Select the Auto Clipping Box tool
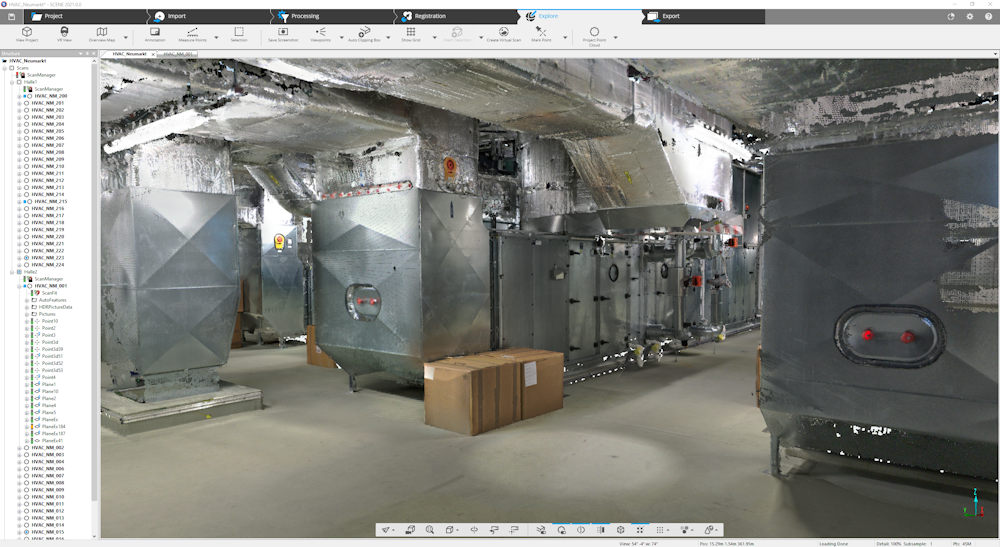The height and width of the screenshot is (547, 1000). click(x=364, y=33)
